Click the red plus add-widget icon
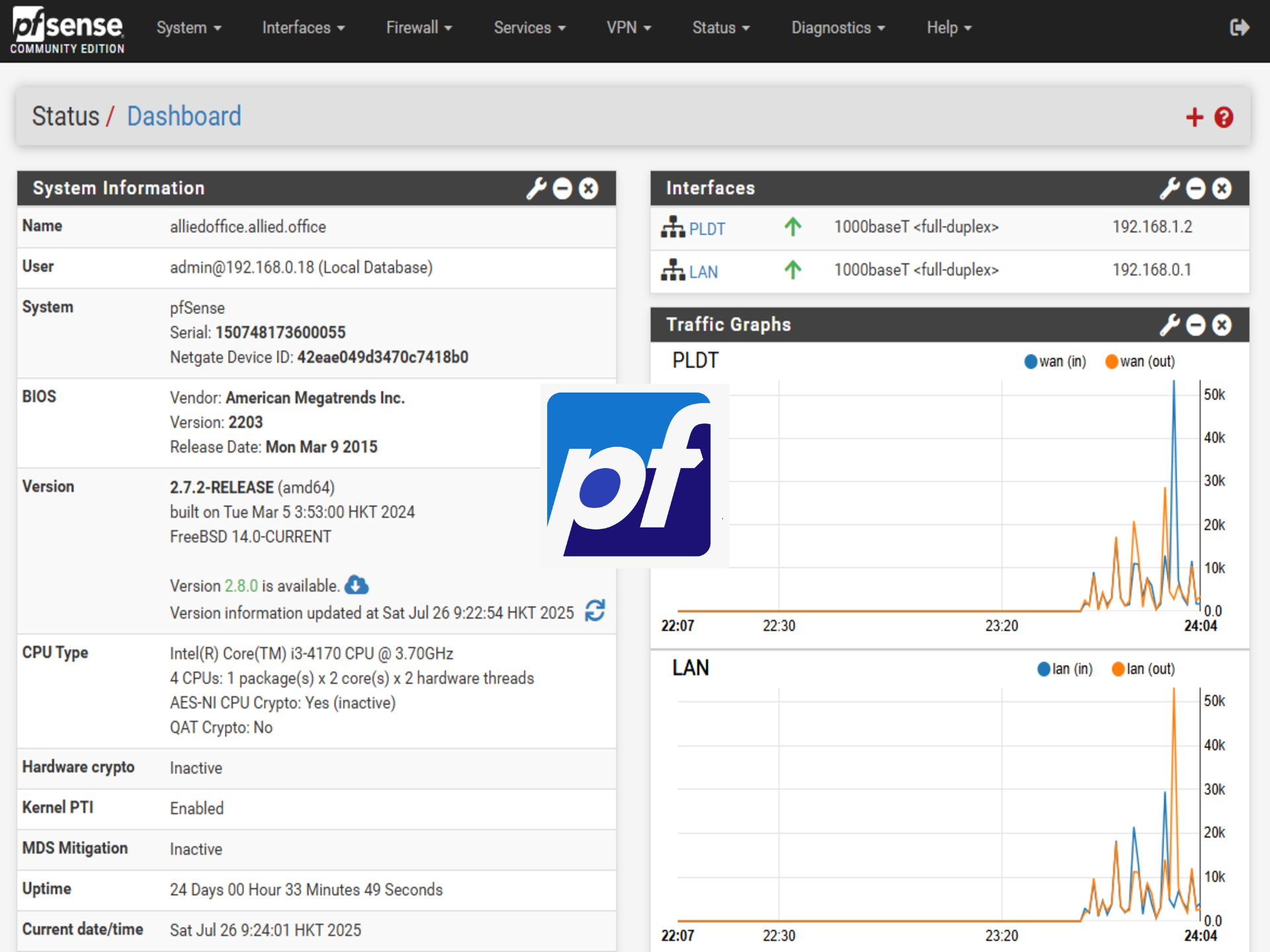Image resolution: width=1270 pixels, height=952 pixels. [x=1194, y=117]
